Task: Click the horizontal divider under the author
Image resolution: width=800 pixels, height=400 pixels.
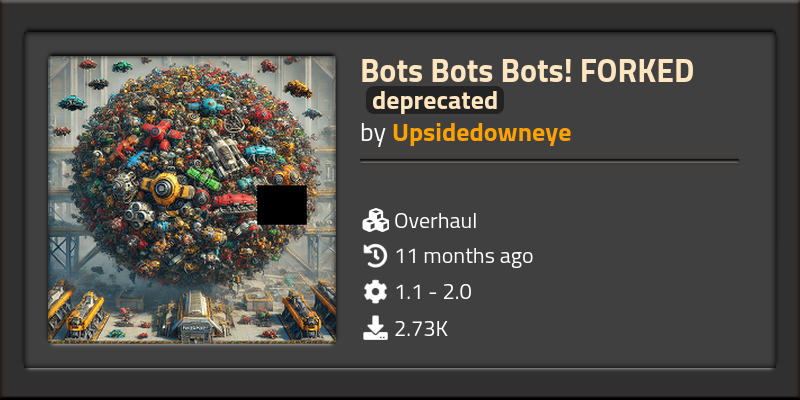Action: [549, 161]
